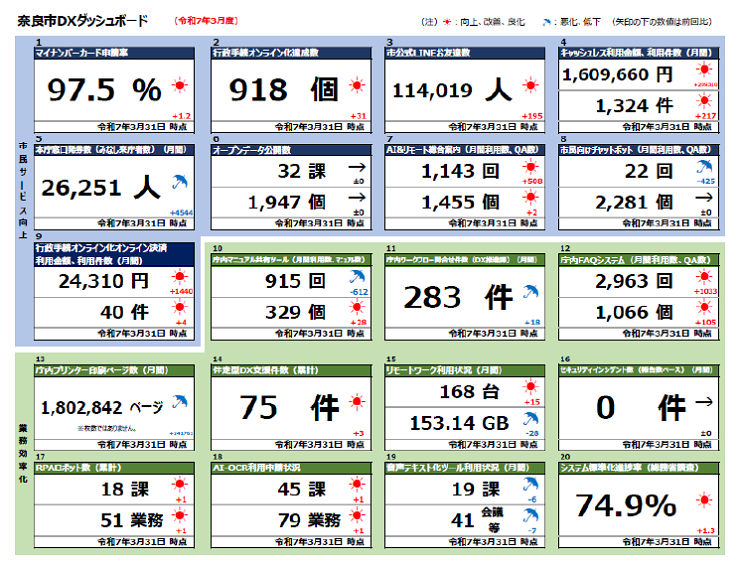The height and width of the screenshot is (566, 740).
Task: Click the 音声テキスト化ツール利用状況 card header
Action: [x=465, y=468]
